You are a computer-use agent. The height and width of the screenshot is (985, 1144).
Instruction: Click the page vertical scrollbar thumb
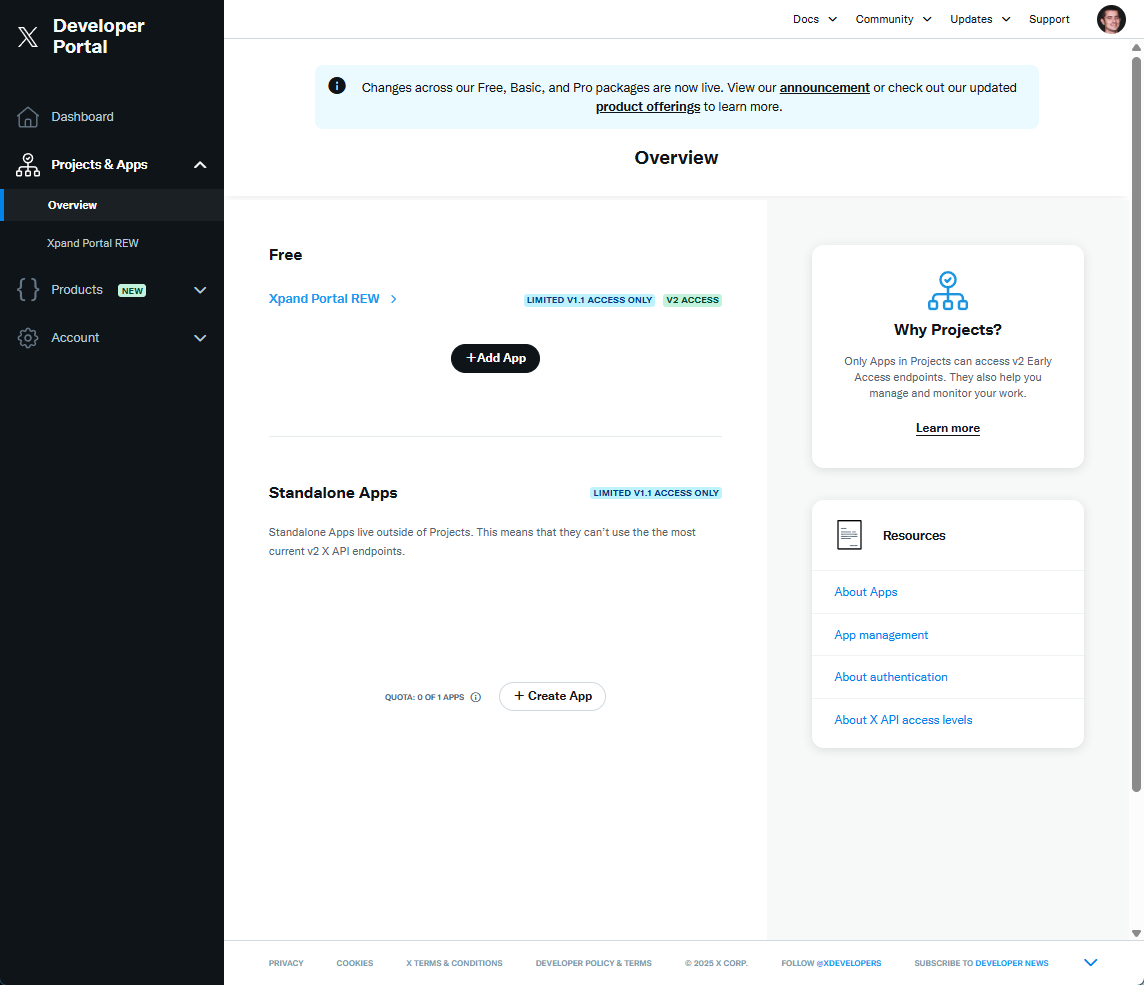[1136, 423]
